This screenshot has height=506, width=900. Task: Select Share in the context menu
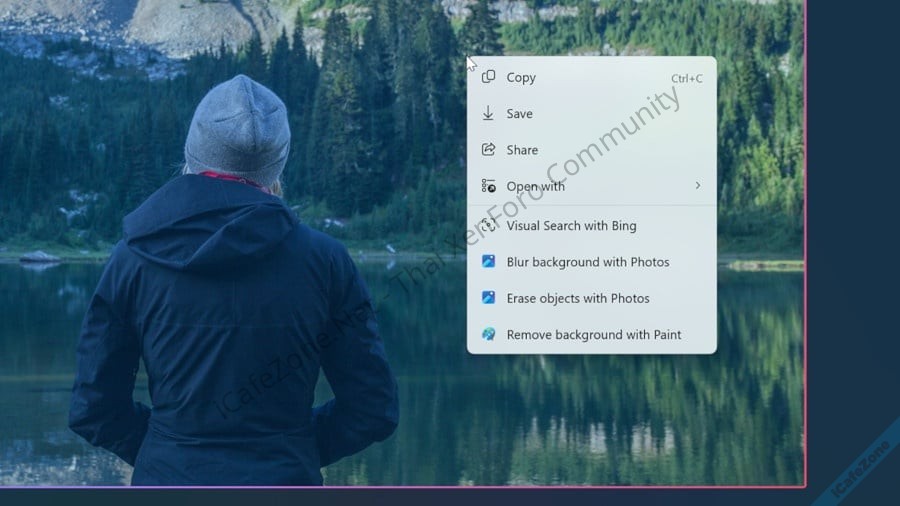522,150
